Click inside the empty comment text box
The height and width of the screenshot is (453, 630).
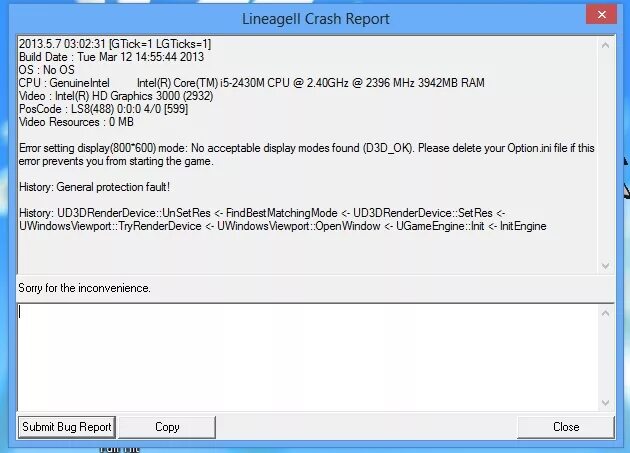[x=307, y=357]
